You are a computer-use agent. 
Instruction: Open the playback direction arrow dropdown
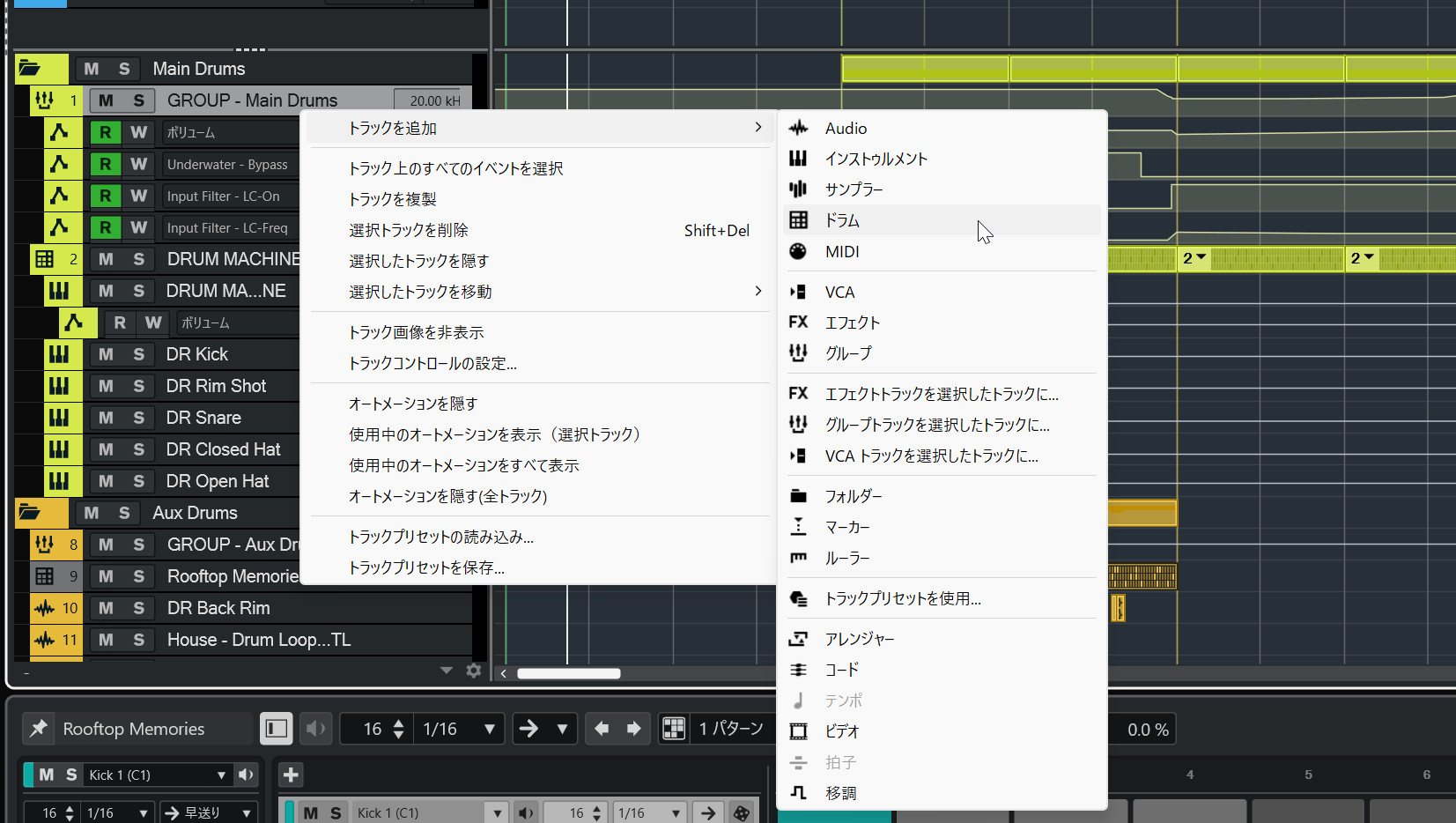(x=562, y=729)
